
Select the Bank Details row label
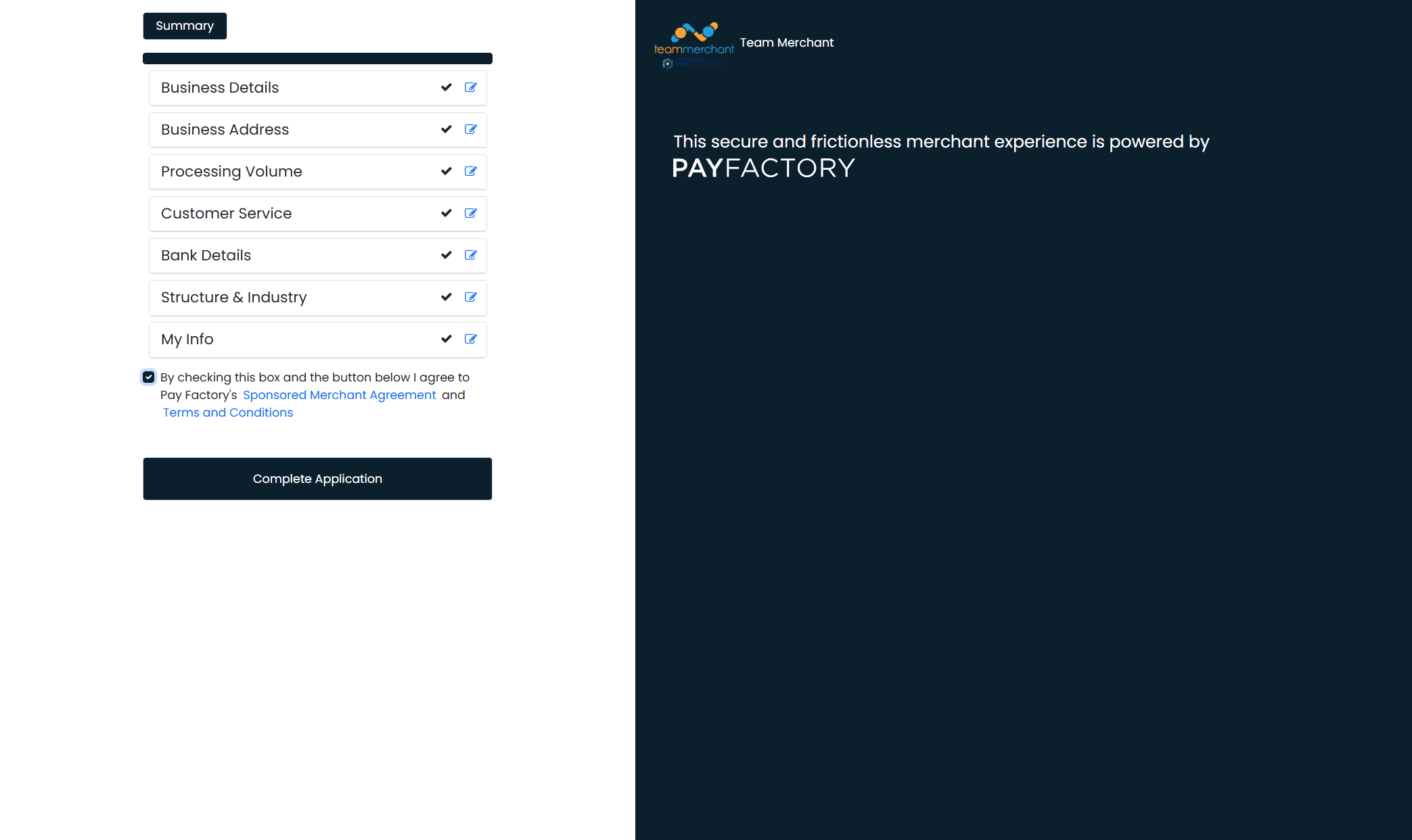click(x=206, y=256)
